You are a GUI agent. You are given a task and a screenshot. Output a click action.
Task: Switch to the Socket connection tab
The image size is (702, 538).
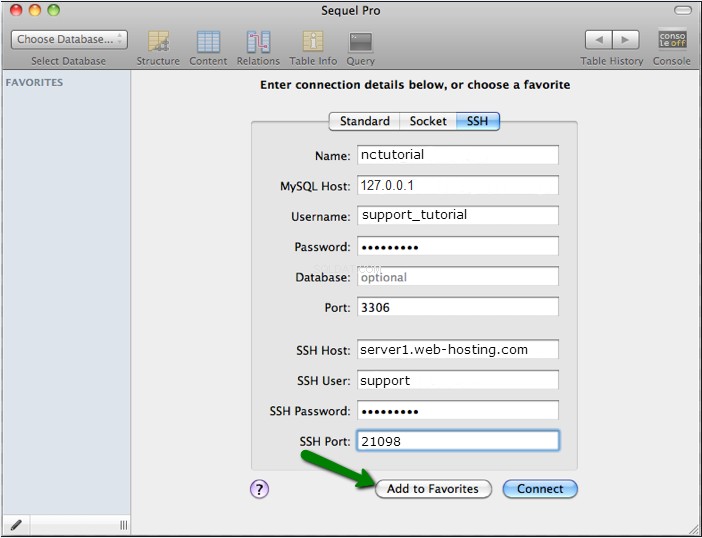[x=428, y=121]
